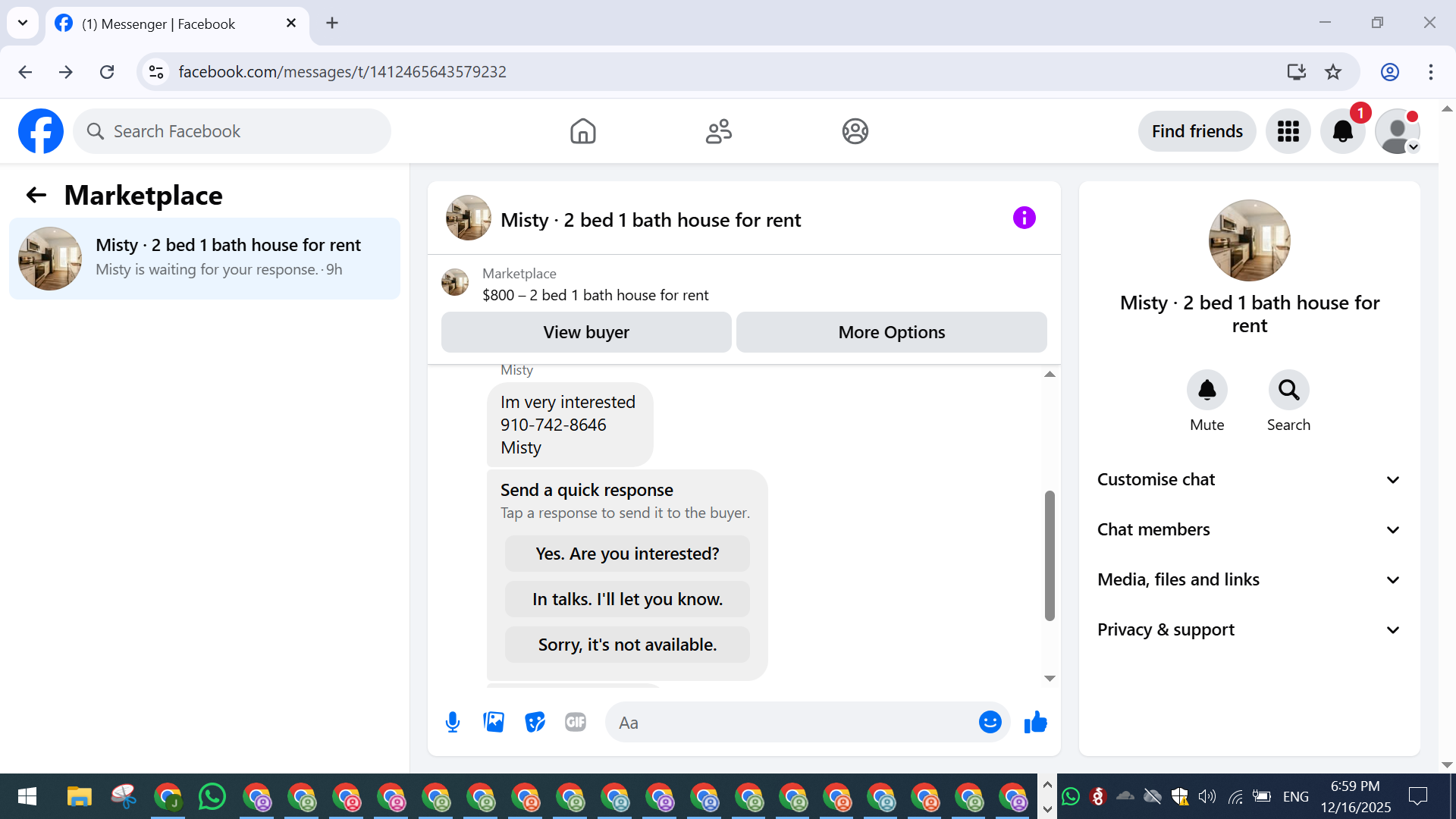Viewport: 1456px width, 819px height.
Task: Open the $800 listing link in chat header
Action: coord(595,295)
